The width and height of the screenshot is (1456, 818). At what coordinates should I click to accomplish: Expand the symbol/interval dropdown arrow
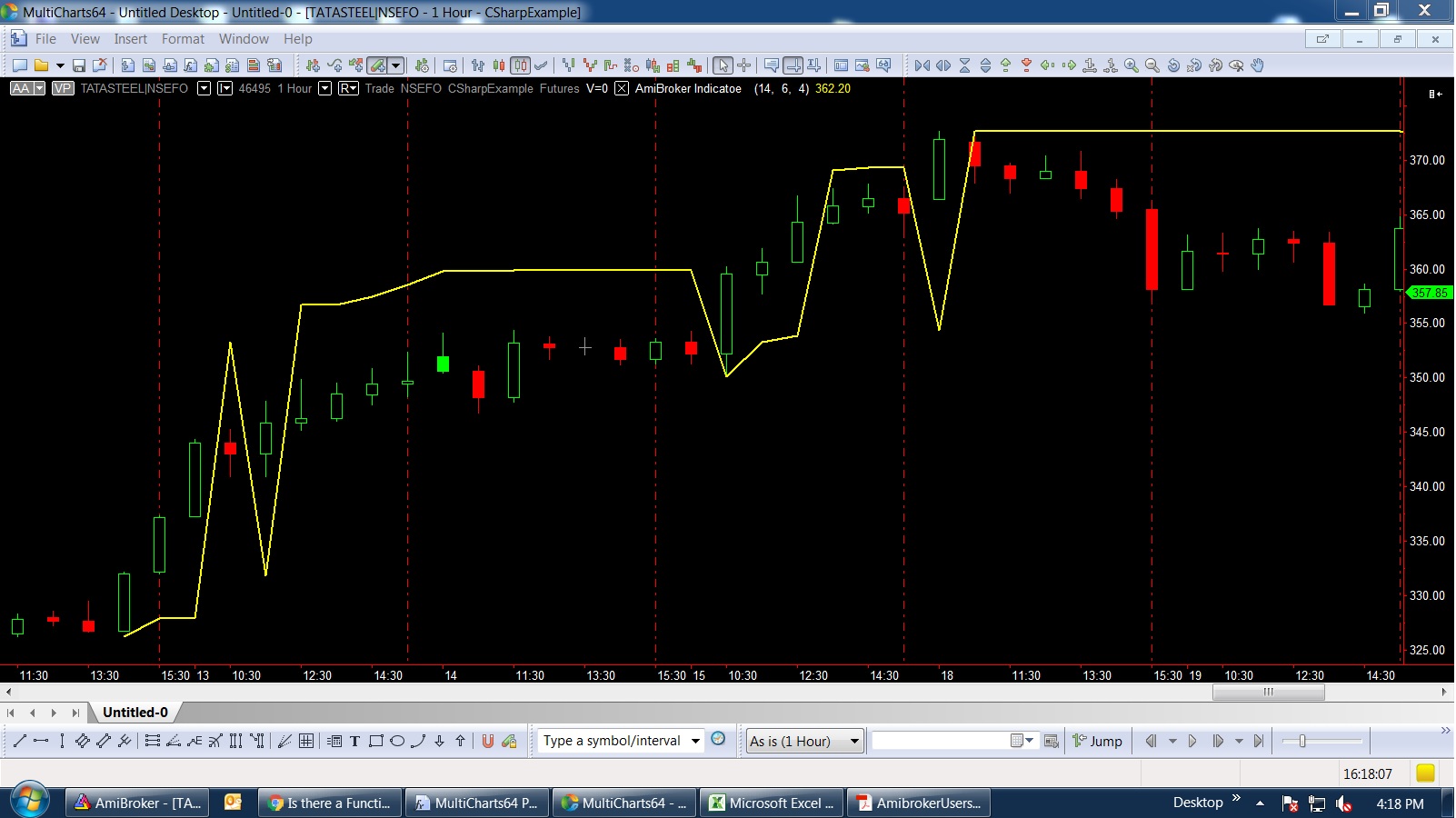(695, 741)
